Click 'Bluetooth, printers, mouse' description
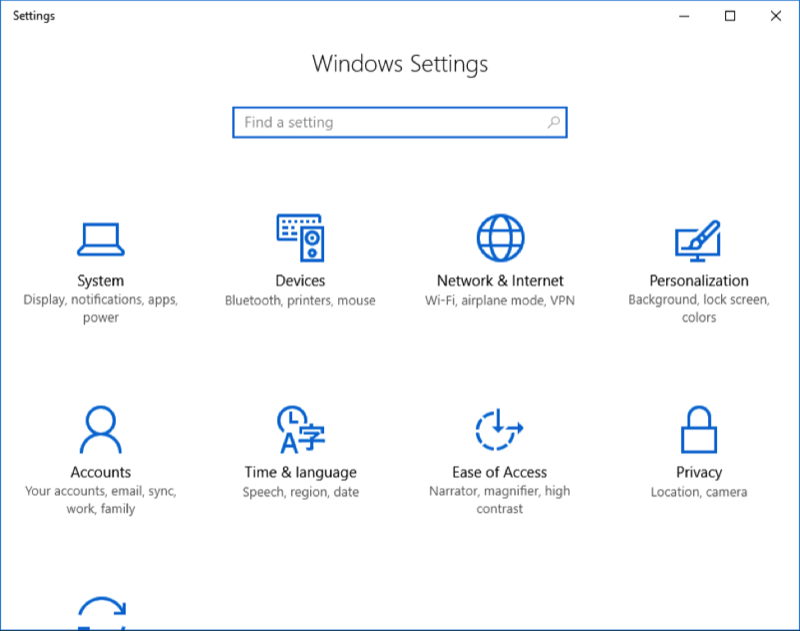This screenshot has width=800, height=631. click(x=300, y=300)
